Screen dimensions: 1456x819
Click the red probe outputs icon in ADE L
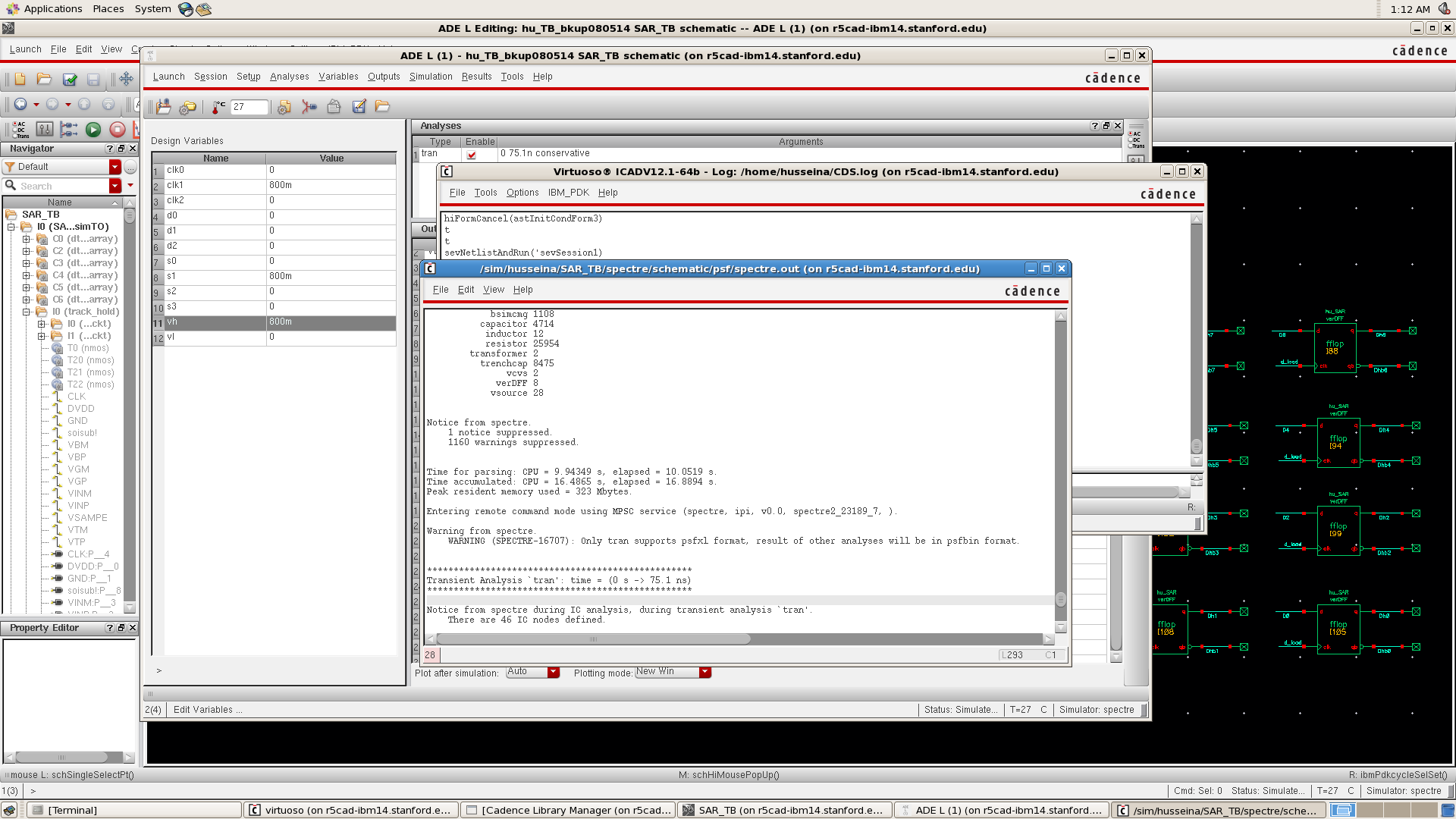coord(309,107)
